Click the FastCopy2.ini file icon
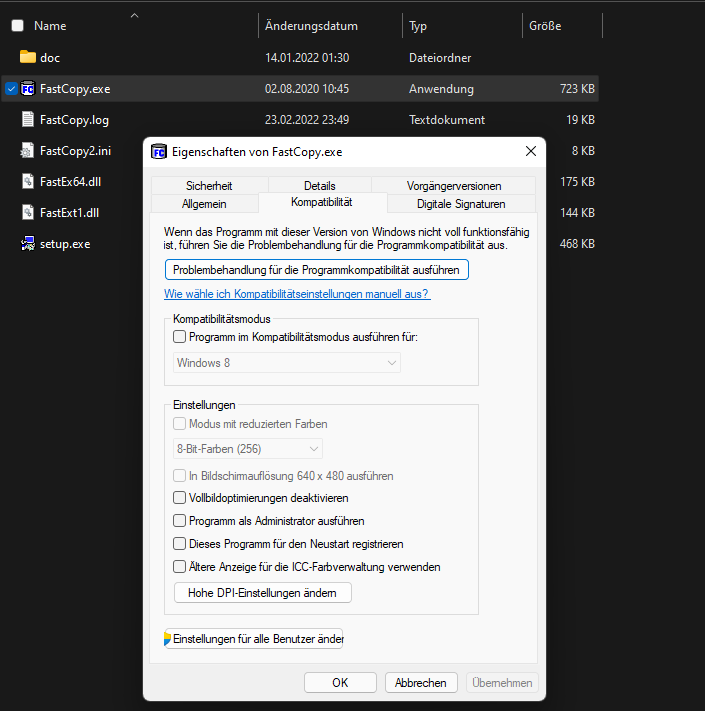 coord(28,151)
